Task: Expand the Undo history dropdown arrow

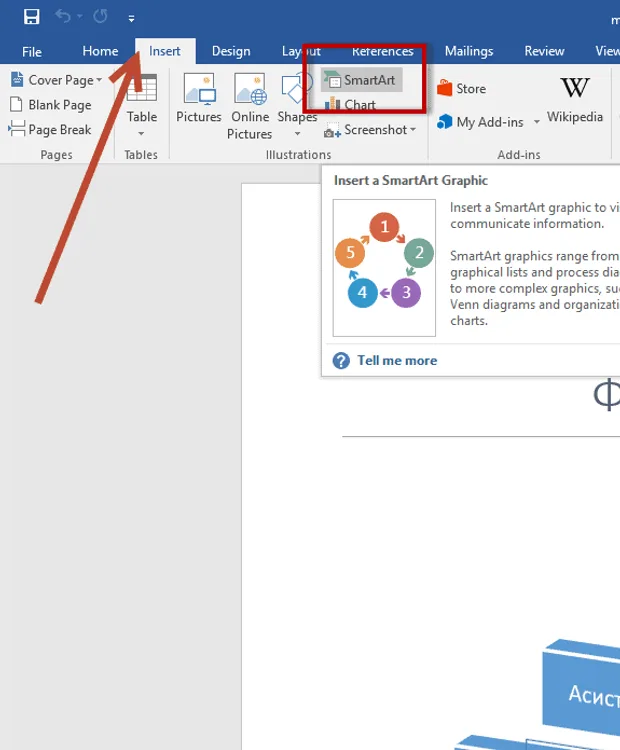Action: coord(80,17)
